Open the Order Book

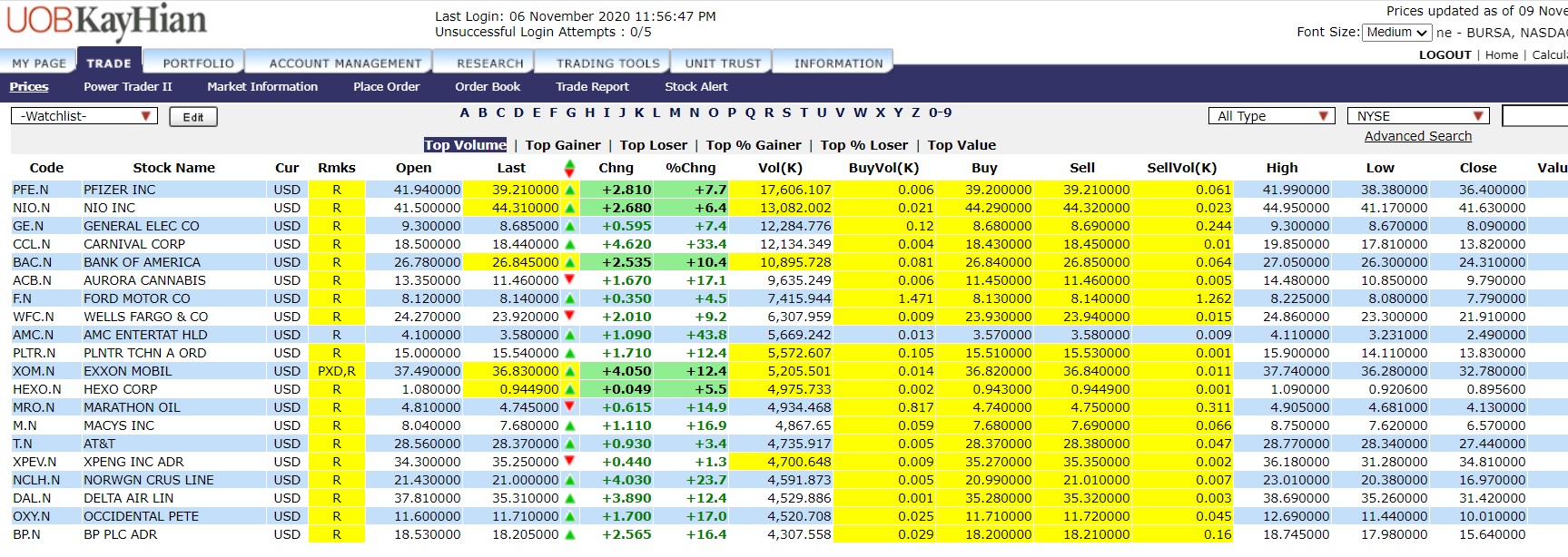point(488,87)
